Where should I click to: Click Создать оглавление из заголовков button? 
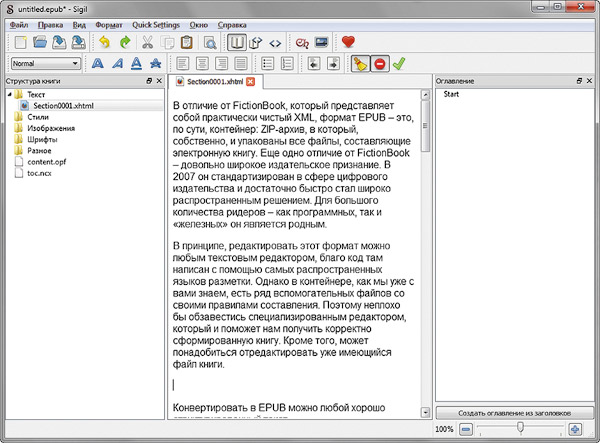tap(515, 413)
